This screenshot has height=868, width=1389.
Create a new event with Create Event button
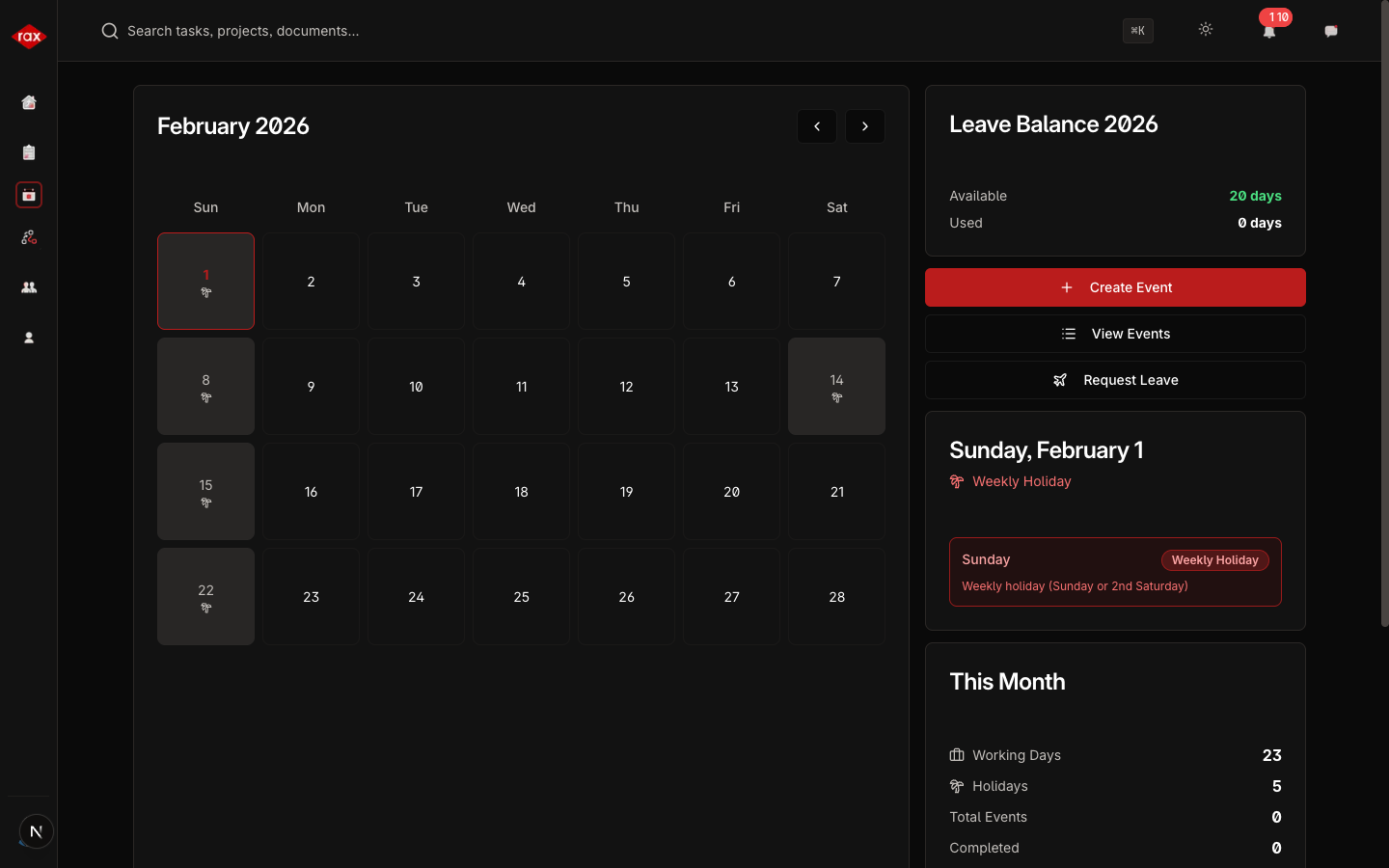click(x=1115, y=287)
